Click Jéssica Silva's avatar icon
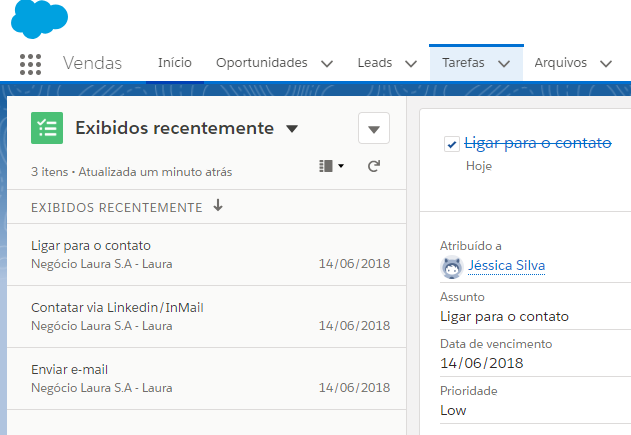The image size is (631, 435). click(452, 266)
